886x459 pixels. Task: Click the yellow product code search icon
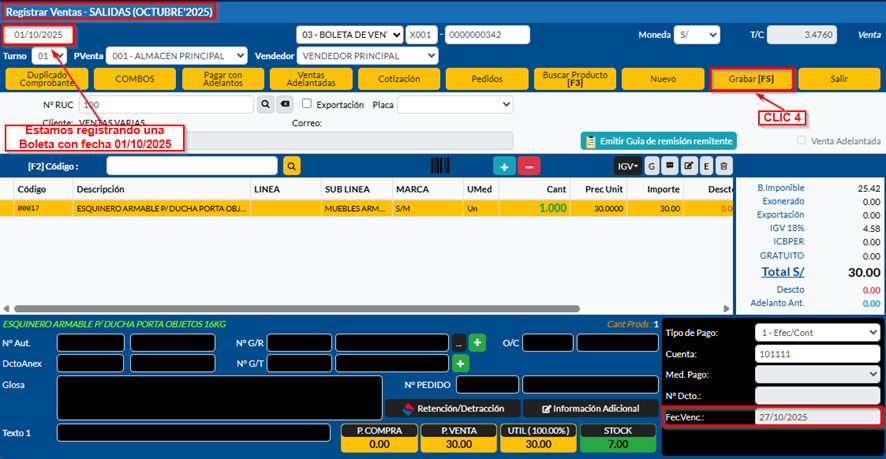coord(291,166)
